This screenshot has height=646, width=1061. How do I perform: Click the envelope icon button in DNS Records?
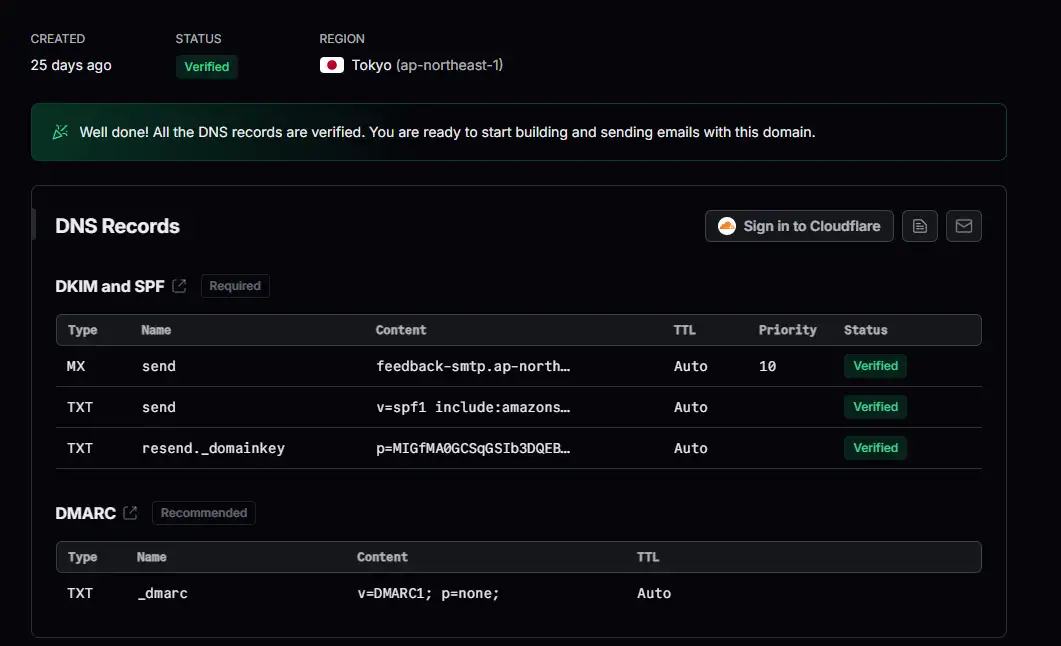(963, 226)
